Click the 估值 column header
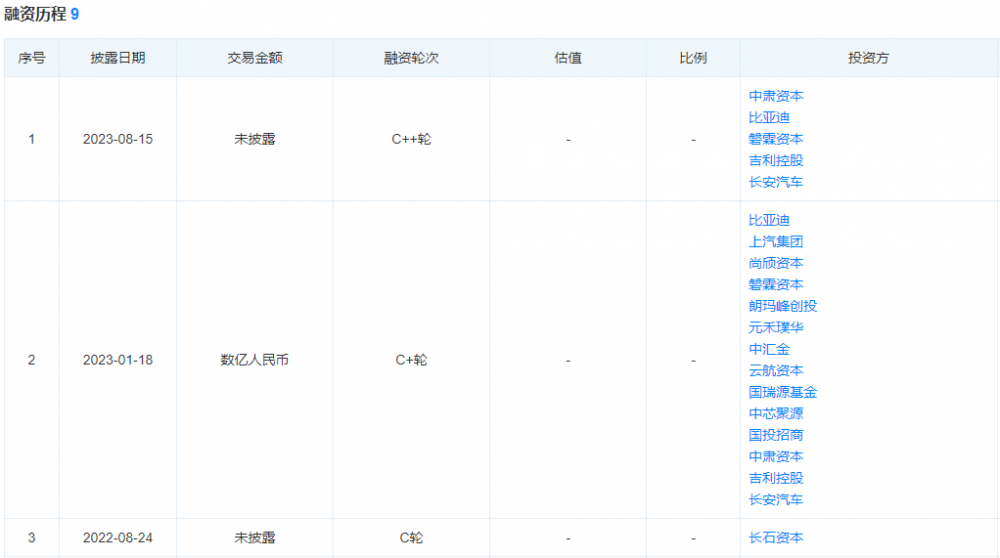1000x558 pixels. (x=568, y=58)
